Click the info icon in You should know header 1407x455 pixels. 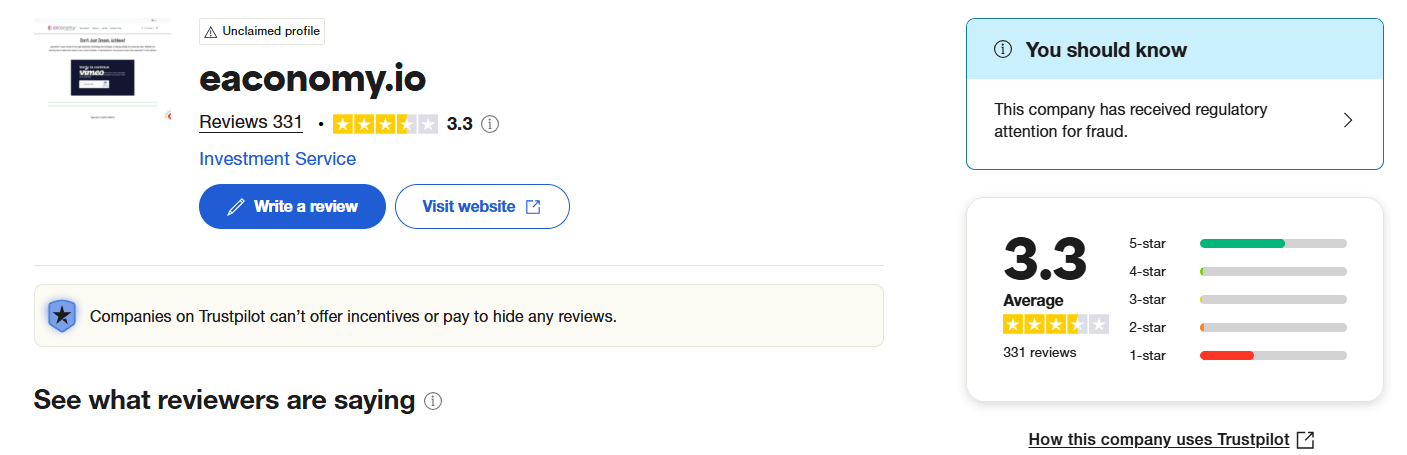(1003, 49)
